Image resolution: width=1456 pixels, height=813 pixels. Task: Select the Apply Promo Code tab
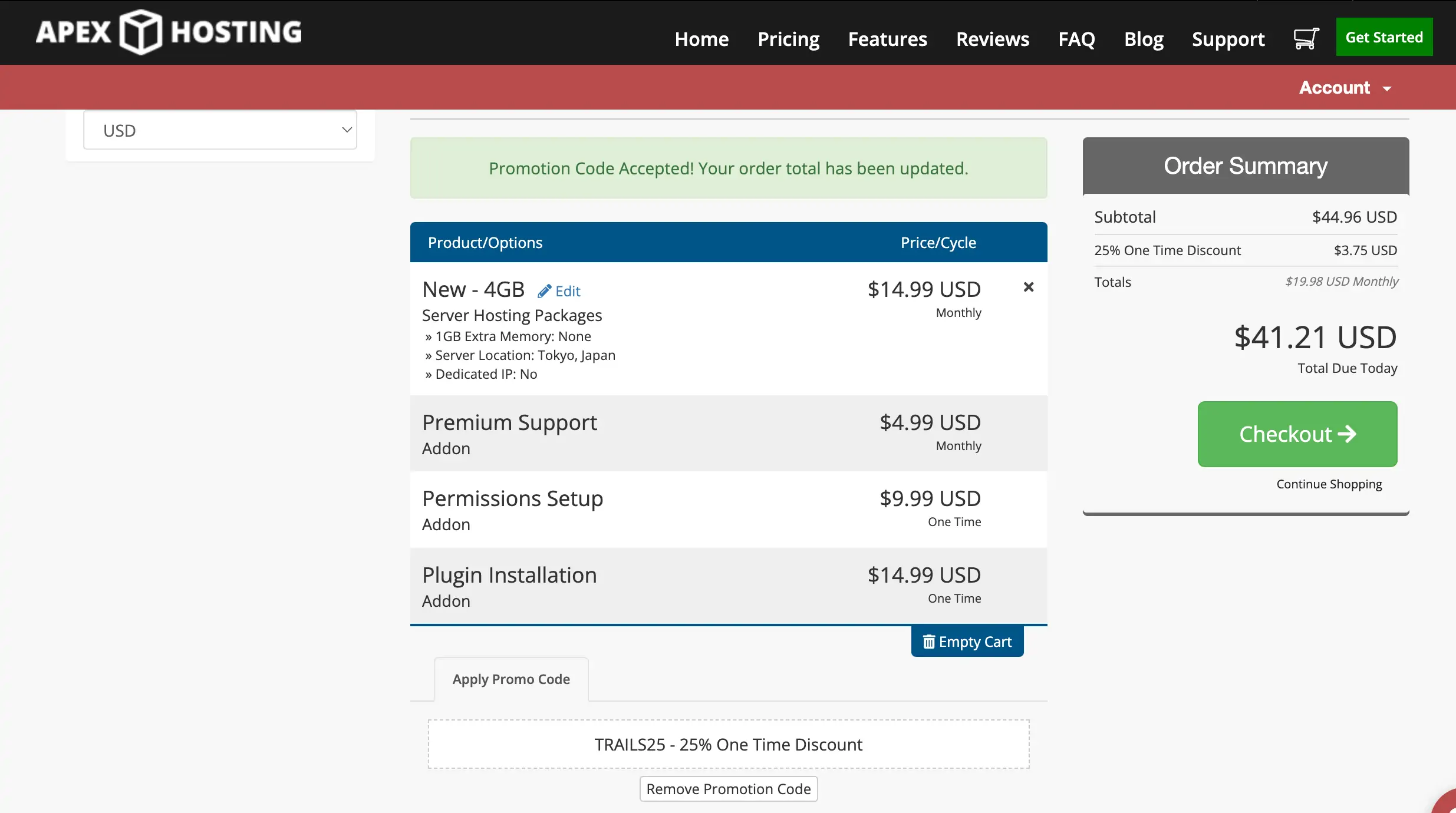coord(511,679)
